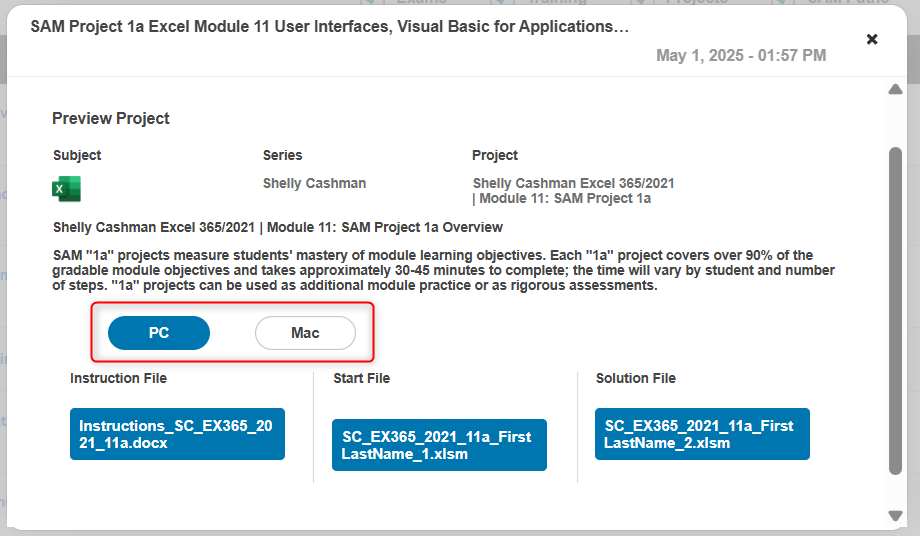Image resolution: width=920 pixels, height=536 pixels.
Task: Click the Module 11: SAM Project 1a project name
Action: (x=573, y=191)
